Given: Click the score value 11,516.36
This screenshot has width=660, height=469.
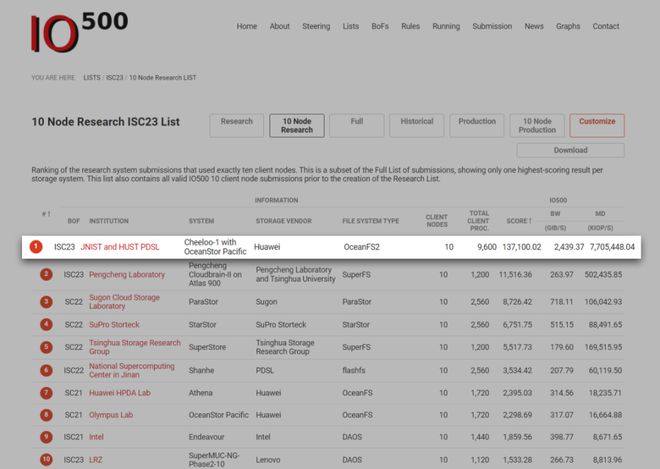Looking at the screenshot, I should [x=515, y=274].
